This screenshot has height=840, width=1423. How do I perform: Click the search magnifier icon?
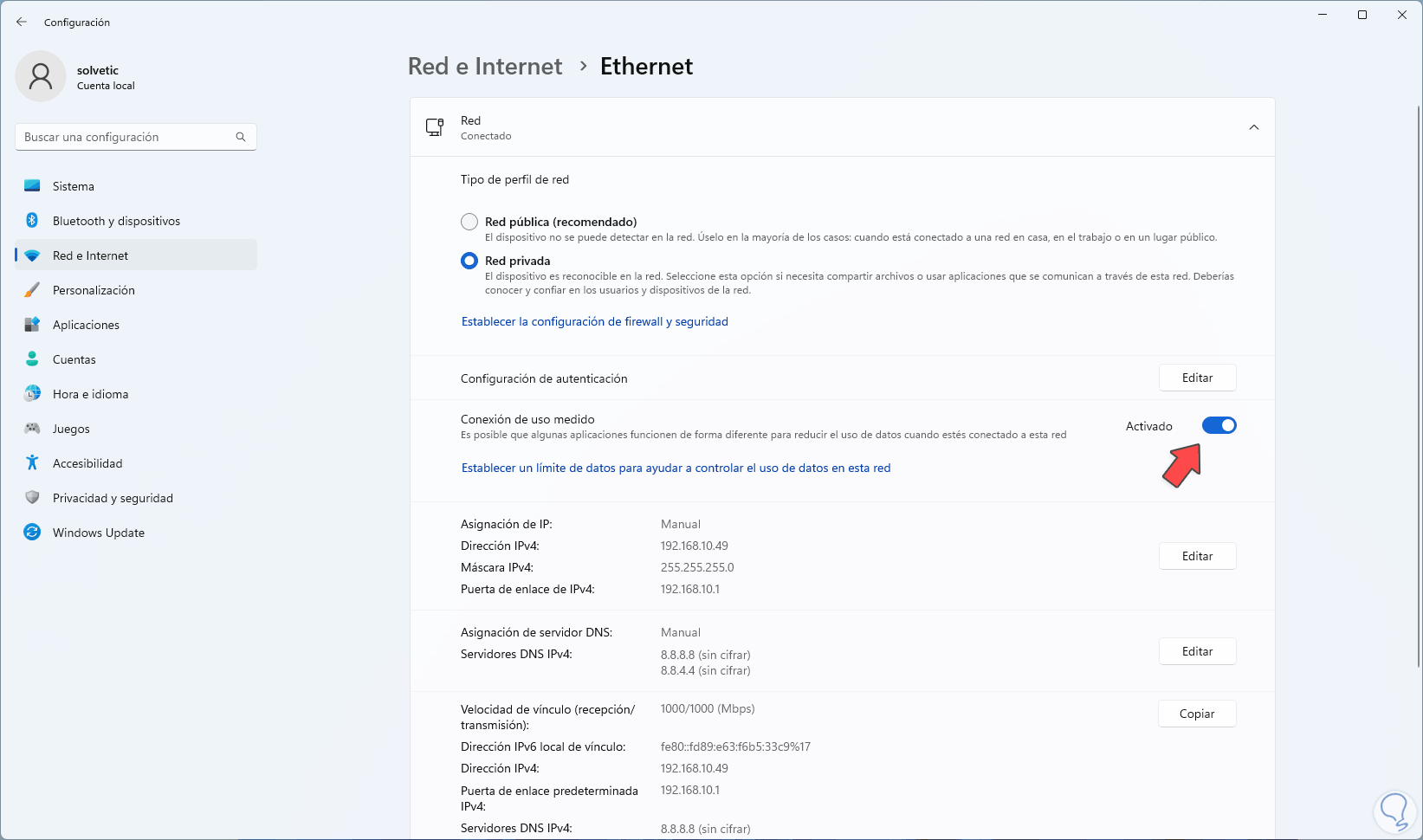point(241,137)
